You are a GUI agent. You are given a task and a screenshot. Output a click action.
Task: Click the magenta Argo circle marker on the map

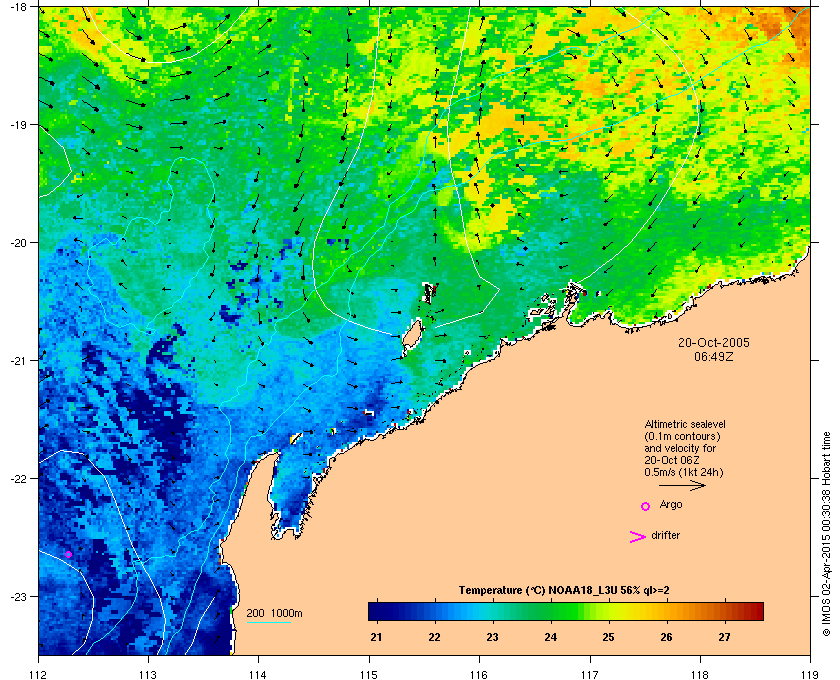coord(69,554)
